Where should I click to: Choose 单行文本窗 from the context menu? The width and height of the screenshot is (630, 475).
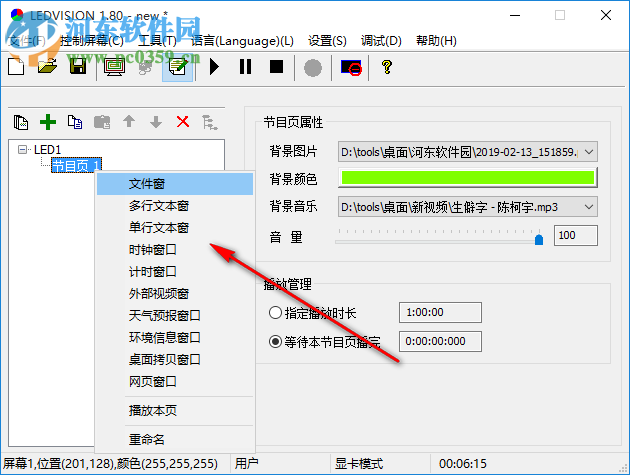[x=175, y=228]
